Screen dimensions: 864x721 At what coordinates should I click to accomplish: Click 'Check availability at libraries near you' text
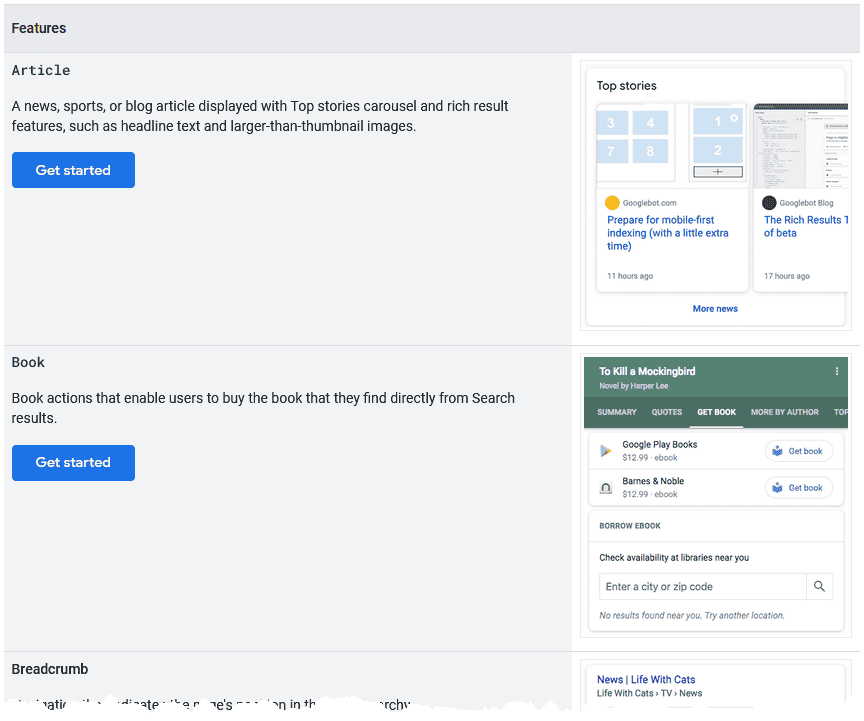tap(674, 558)
